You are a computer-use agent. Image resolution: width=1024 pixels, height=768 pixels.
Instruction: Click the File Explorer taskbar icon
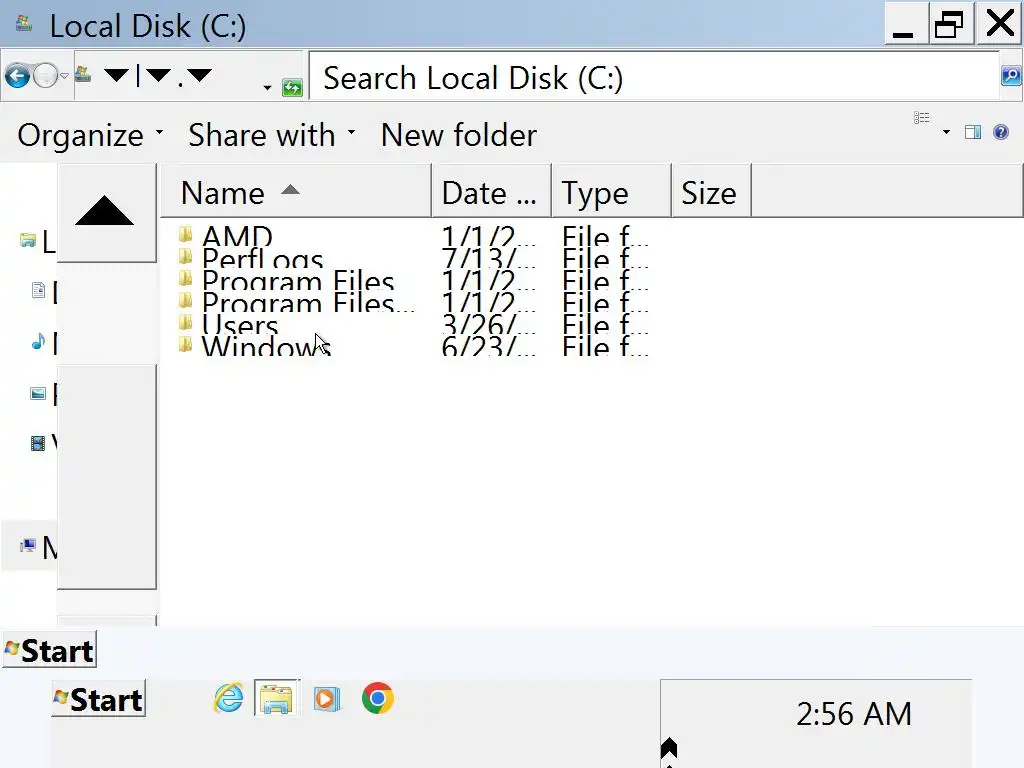click(x=276, y=699)
